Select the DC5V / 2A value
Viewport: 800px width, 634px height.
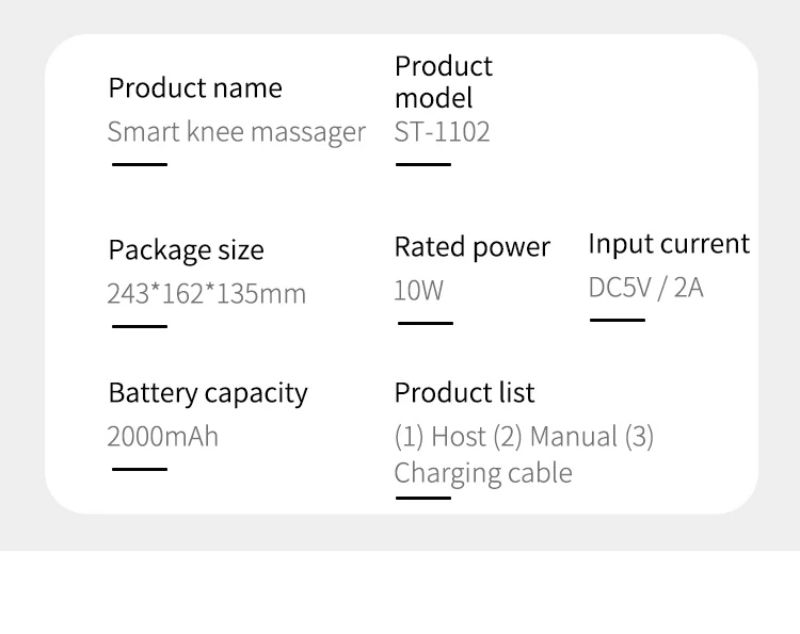click(646, 288)
